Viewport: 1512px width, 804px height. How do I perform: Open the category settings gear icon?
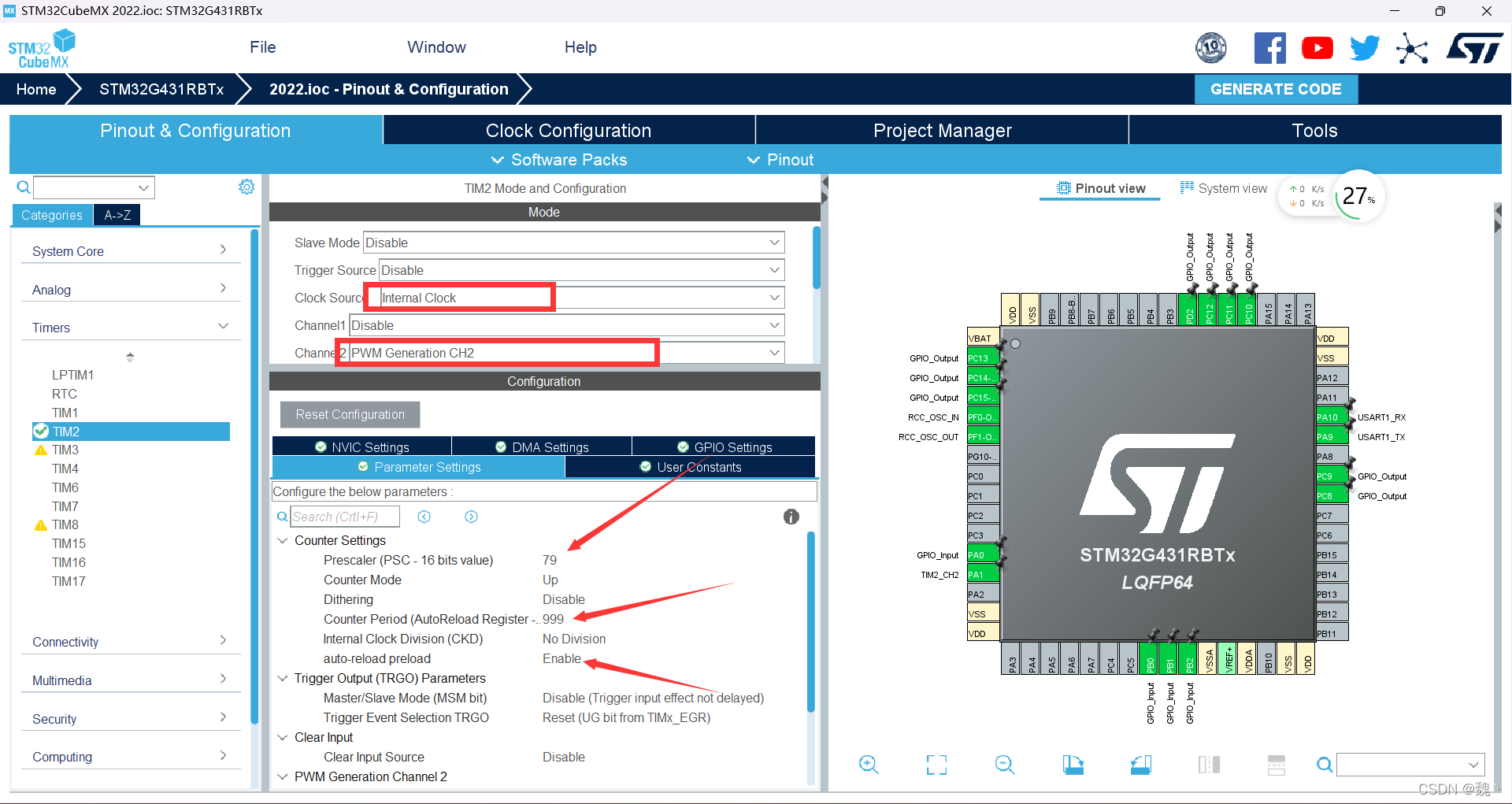[246, 187]
